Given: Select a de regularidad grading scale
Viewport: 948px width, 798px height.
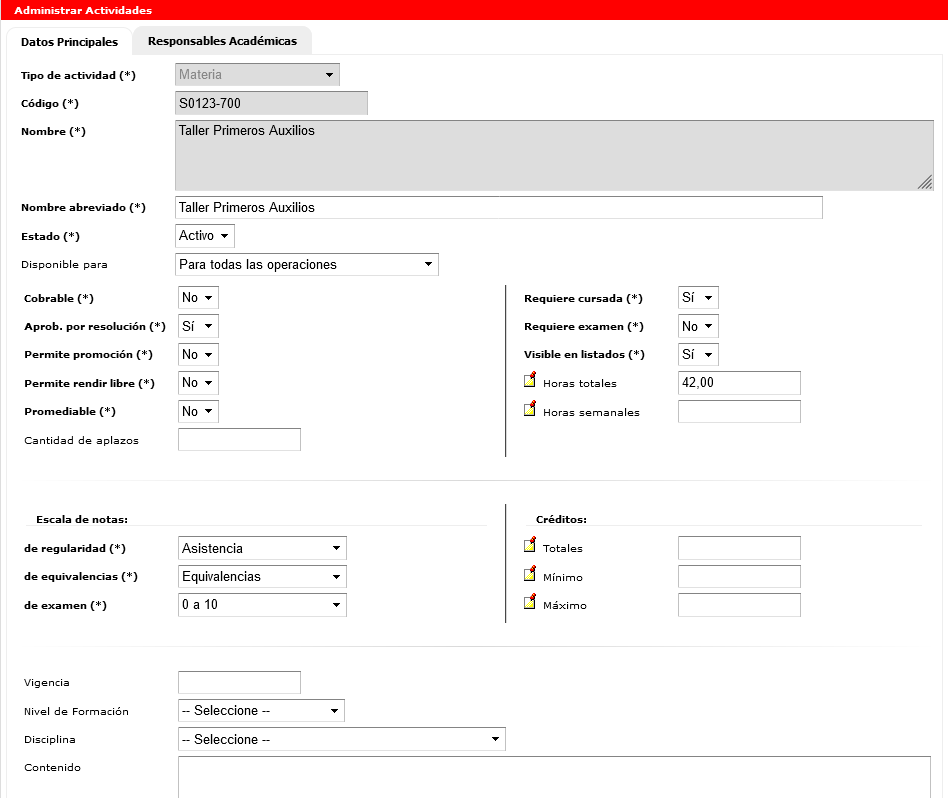Looking at the screenshot, I should 262,548.
